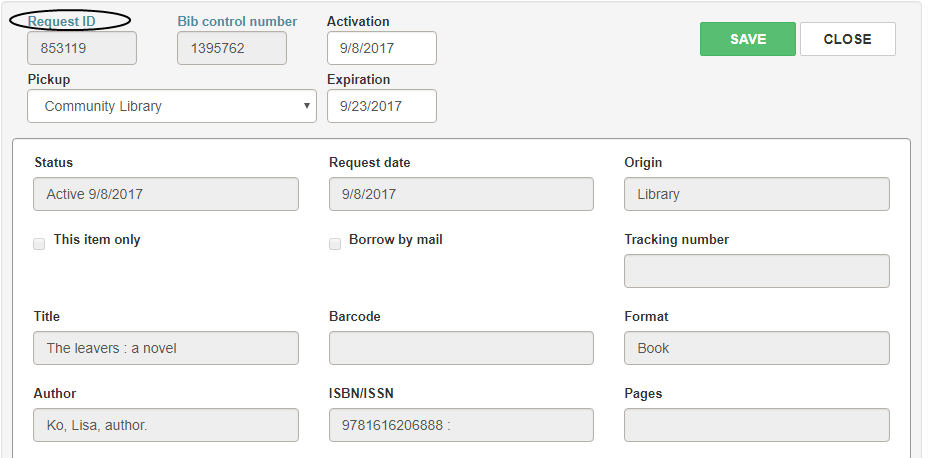Viewport: 951px width, 458px height.
Task: Toggle the Borrow by mail checkbox
Action: coord(335,244)
